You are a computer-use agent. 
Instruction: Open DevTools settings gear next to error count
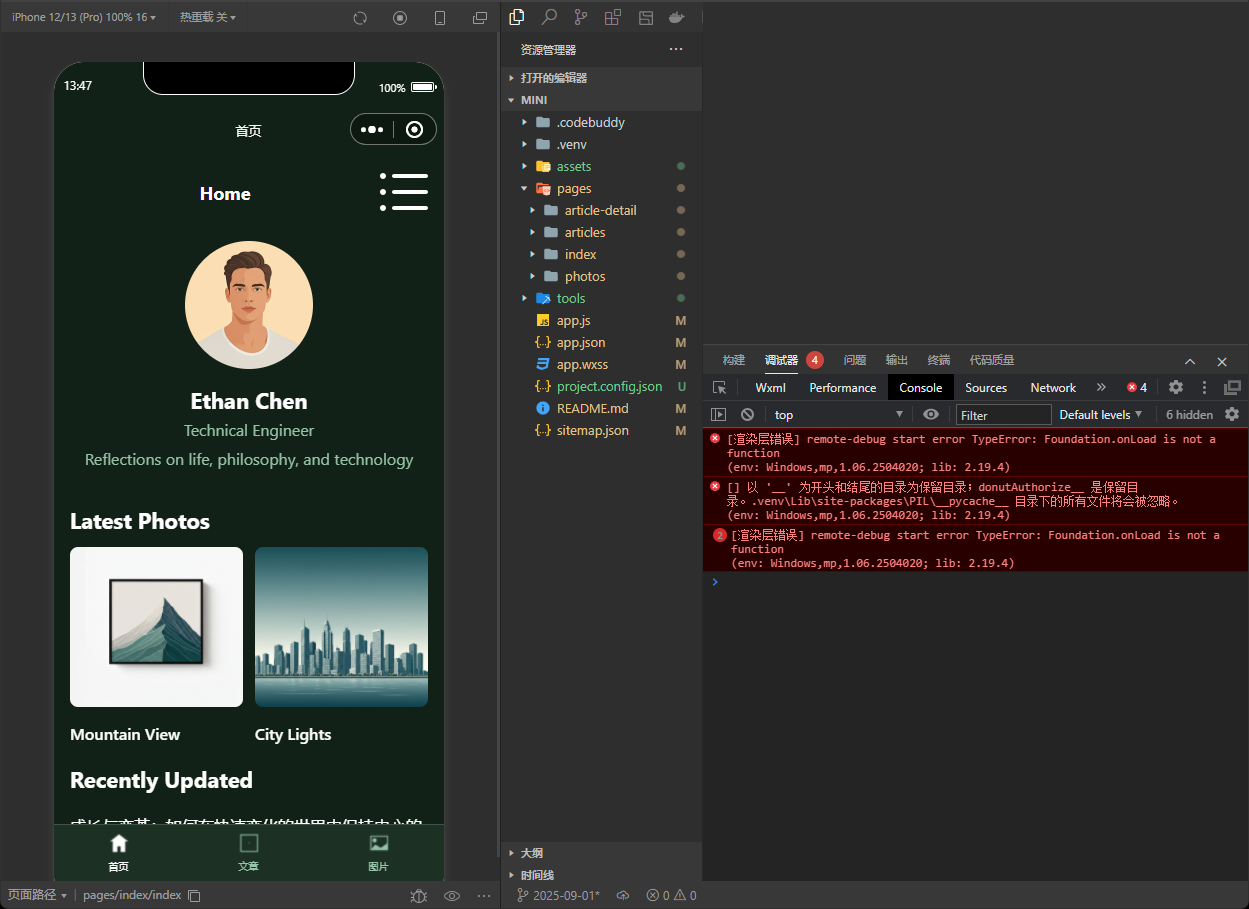[x=1176, y=387]
